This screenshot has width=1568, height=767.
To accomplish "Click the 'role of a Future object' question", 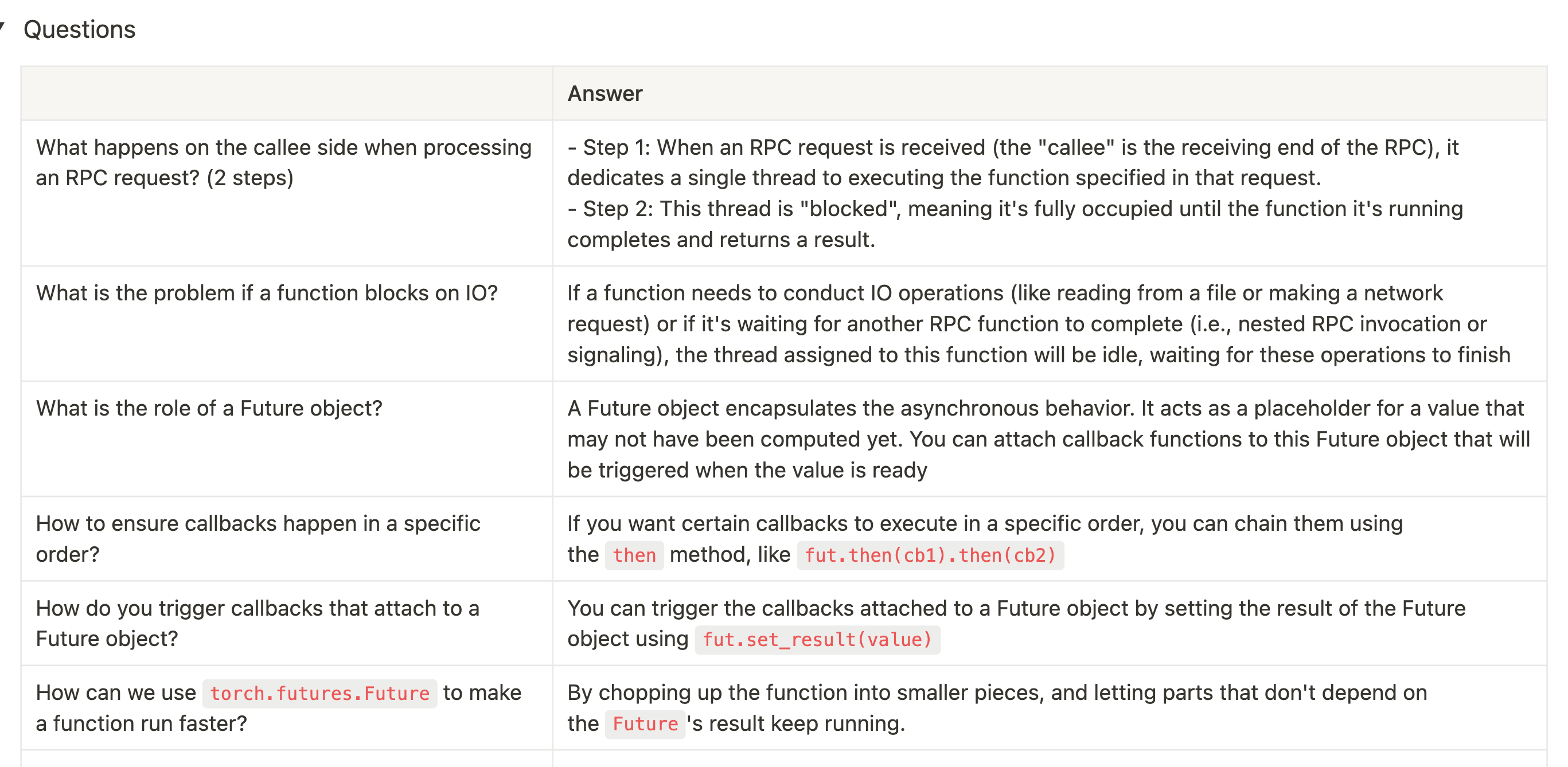I will (209, 408).
